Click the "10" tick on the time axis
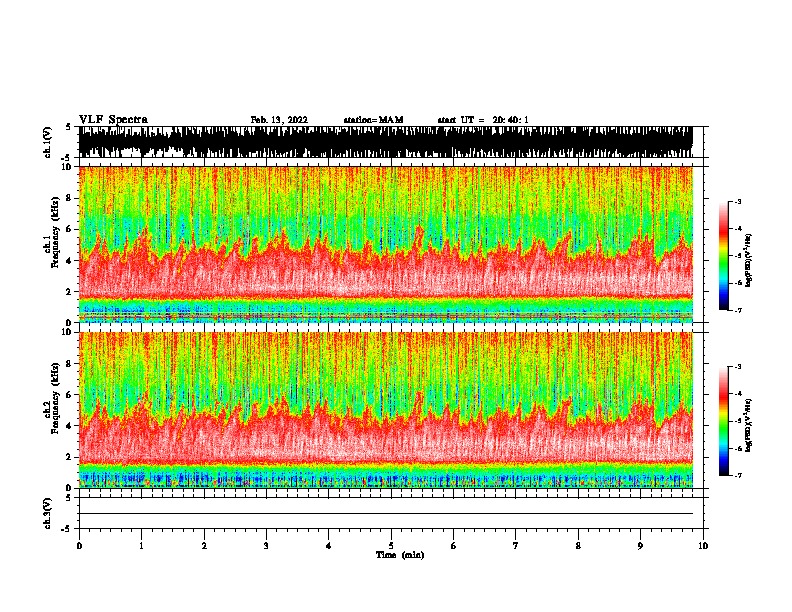 703,546
